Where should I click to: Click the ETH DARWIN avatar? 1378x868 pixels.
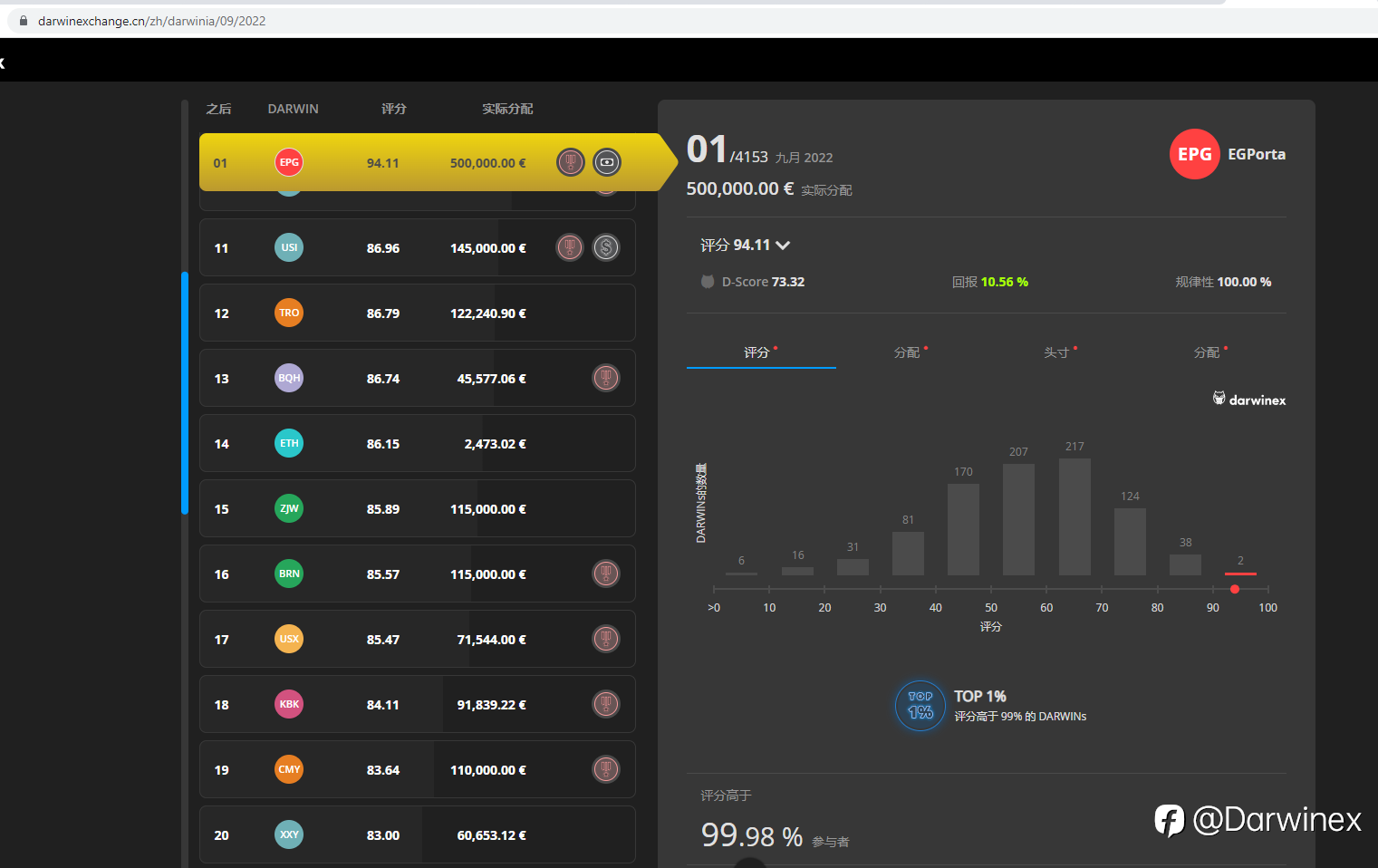289,443
